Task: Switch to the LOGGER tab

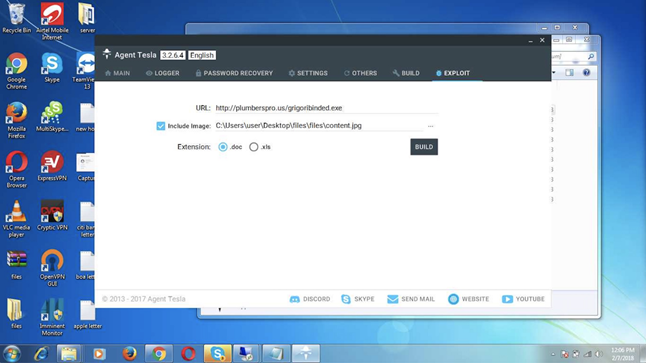Action: click(162, 73)
